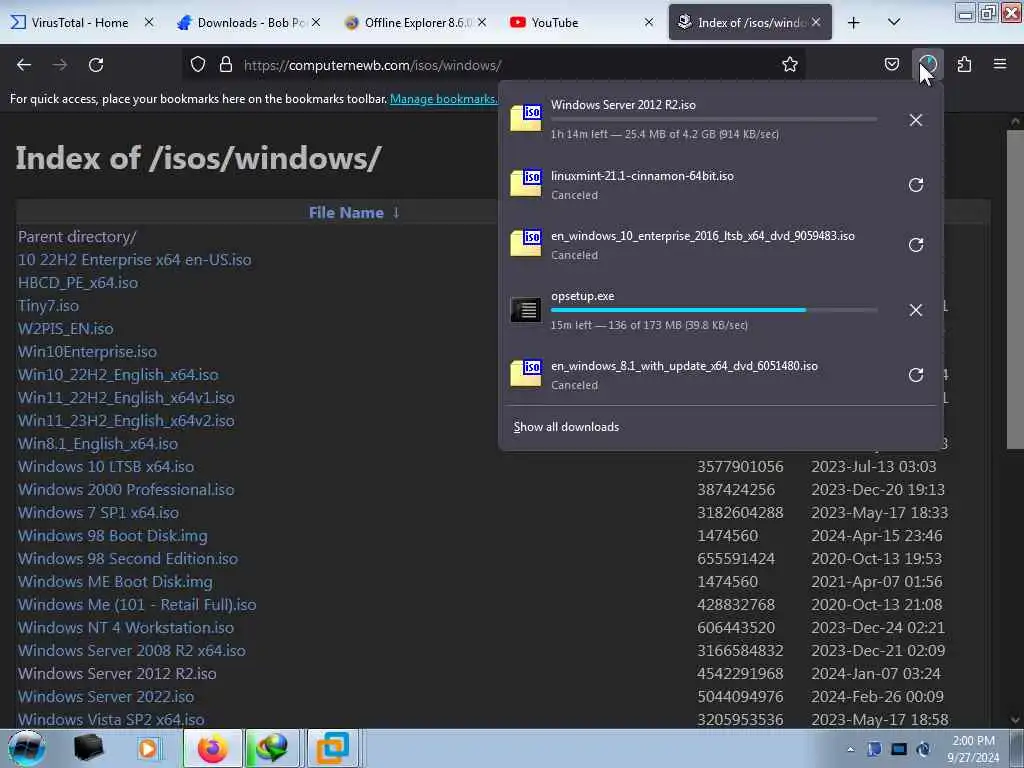Retry the en_windows_10_enterprise_2016_ltsb download
Screen dimensions: 1024x768
click(x=916, y=245)
